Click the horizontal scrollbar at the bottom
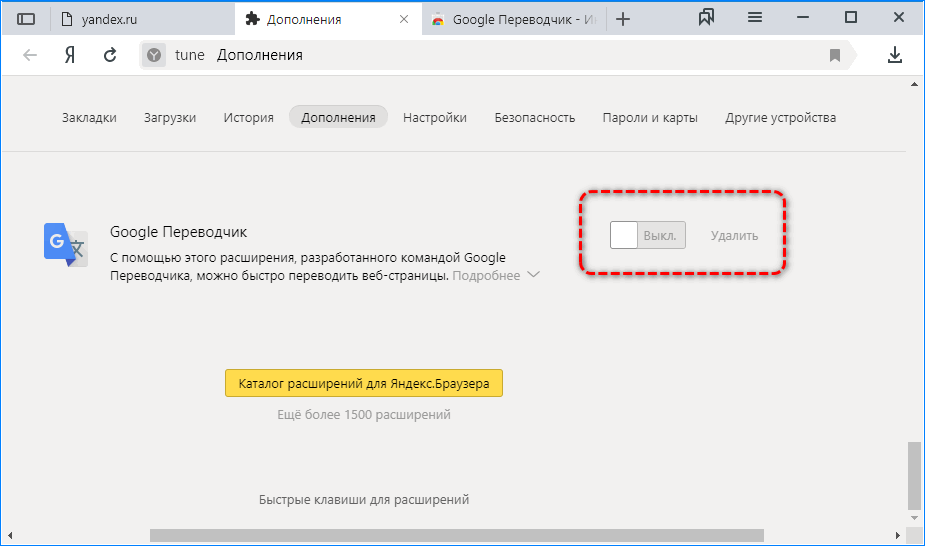The image size is (925, 546). [x=456, y=535]
